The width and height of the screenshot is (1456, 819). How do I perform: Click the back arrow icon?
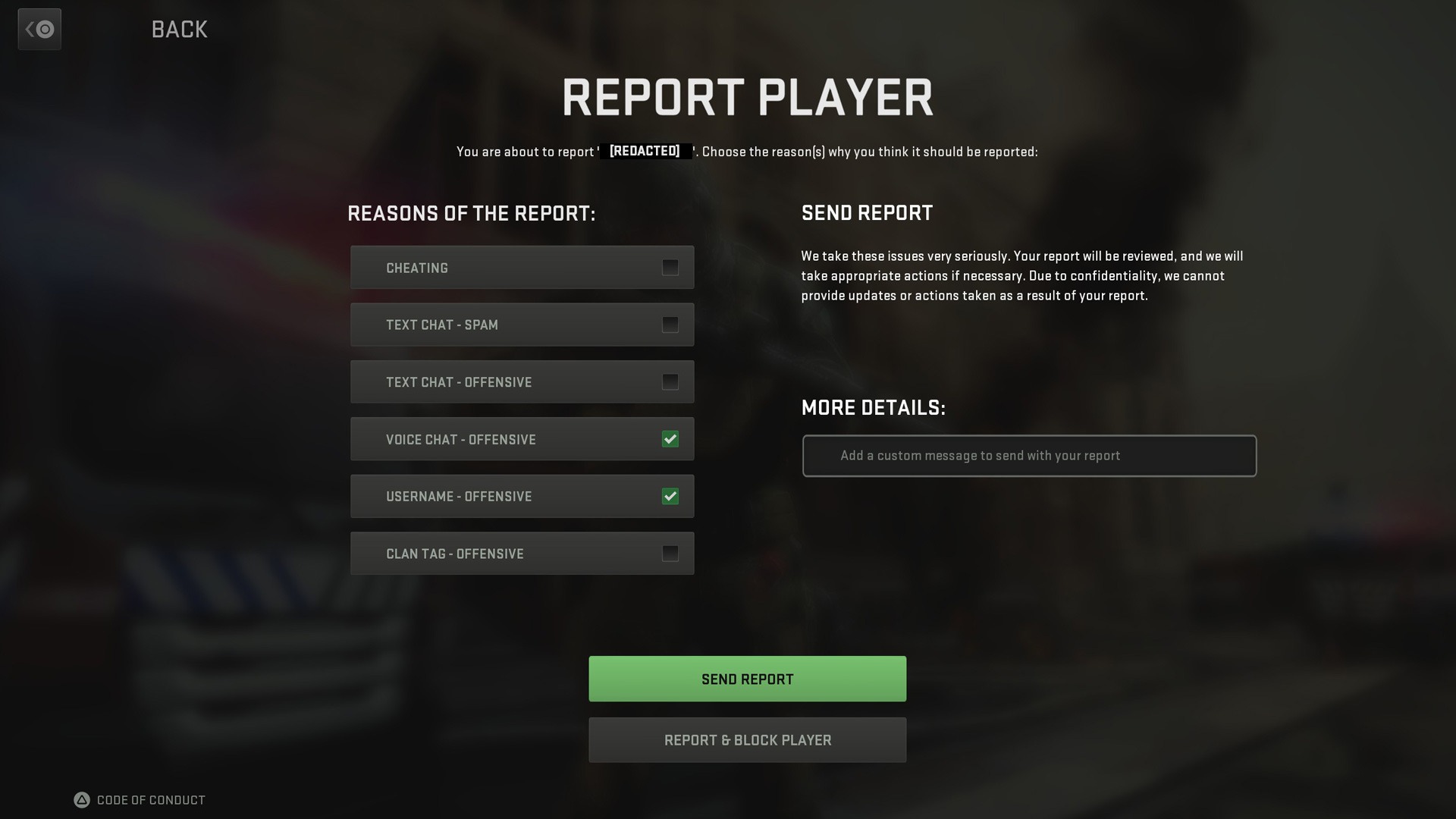[x=39, y=29]
